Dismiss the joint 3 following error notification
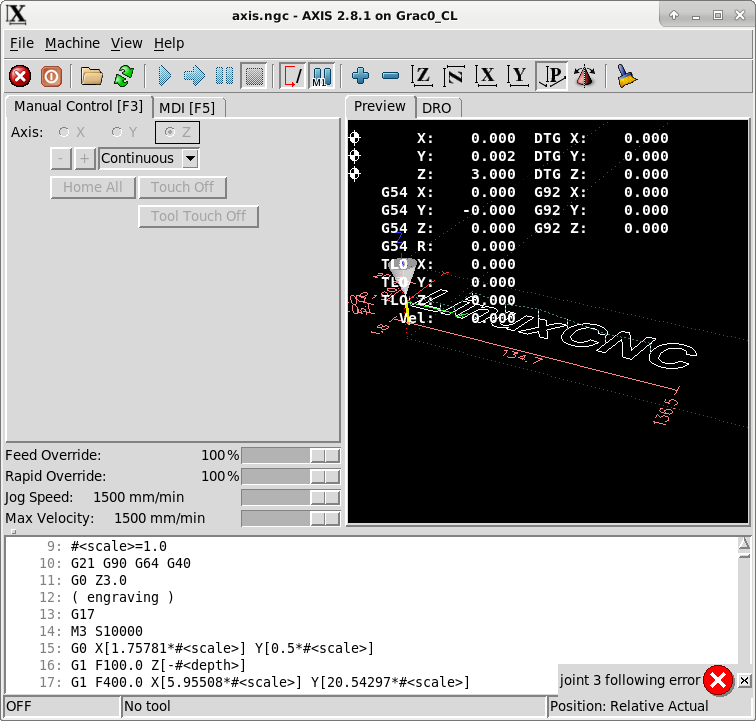 pos(744,680)
